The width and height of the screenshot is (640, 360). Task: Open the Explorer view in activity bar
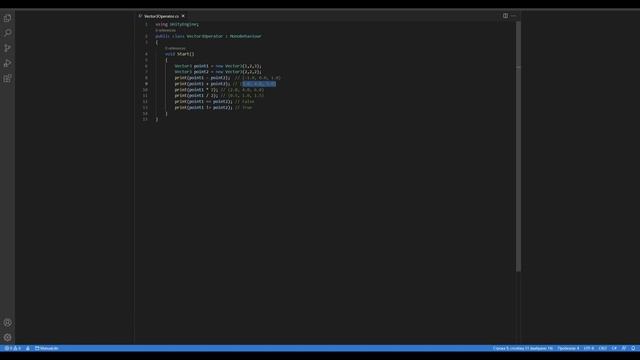[7, 18]
